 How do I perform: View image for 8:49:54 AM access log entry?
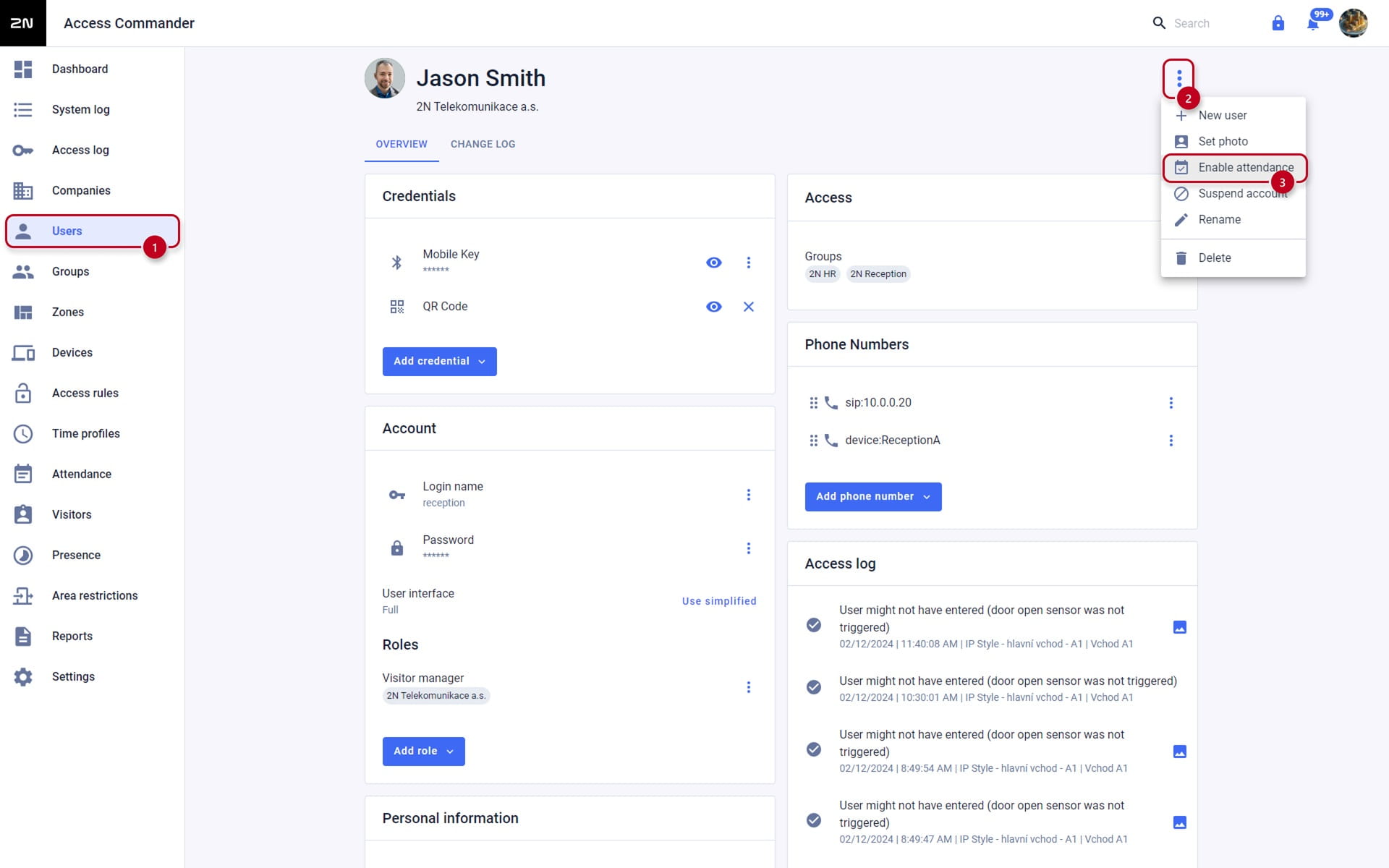click(x=1180, y=752)
